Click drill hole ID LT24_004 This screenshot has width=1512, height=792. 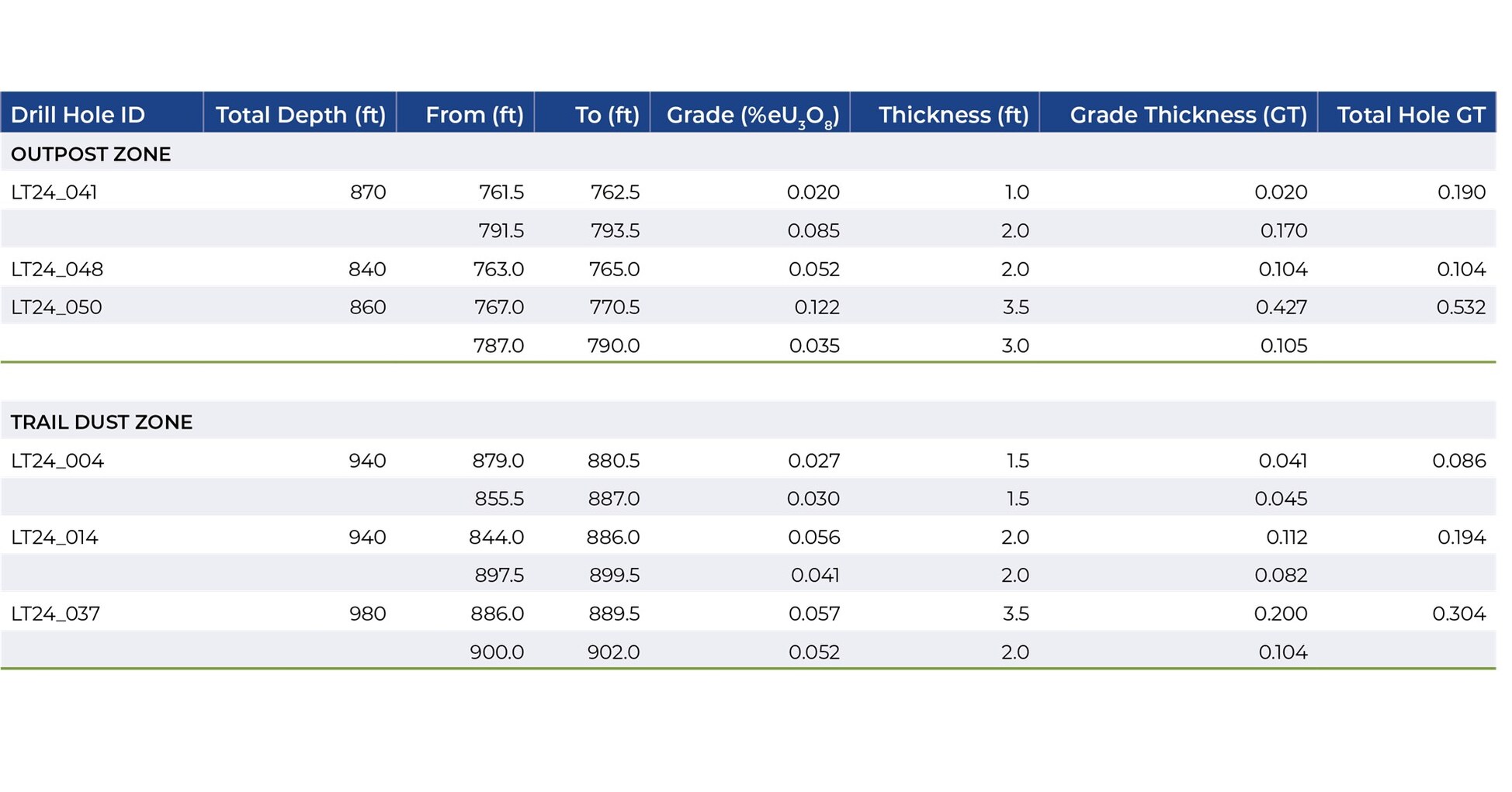(57, 461)
